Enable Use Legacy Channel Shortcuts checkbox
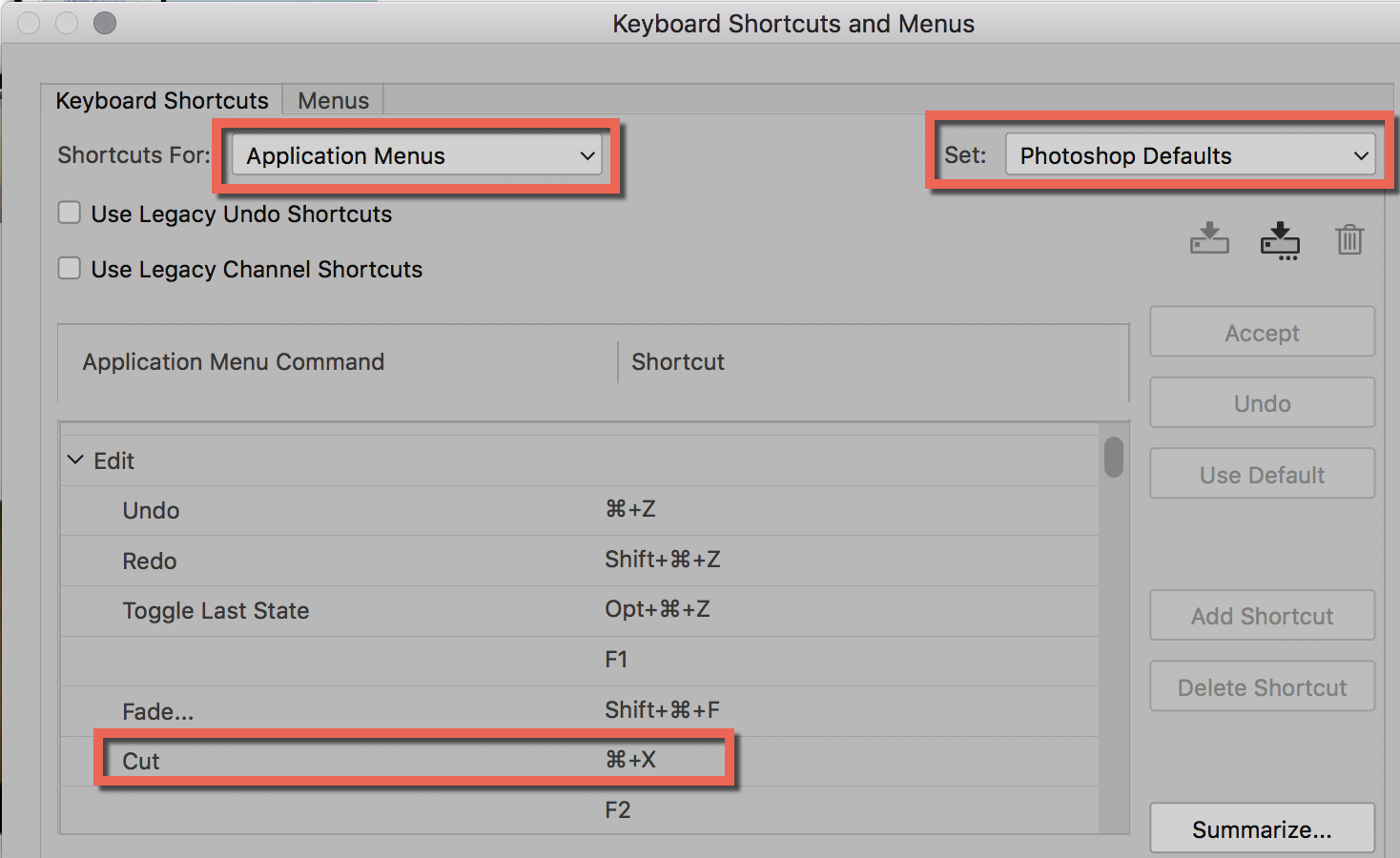This screenshot has width=1400, height=858. (x=70, y=268)
